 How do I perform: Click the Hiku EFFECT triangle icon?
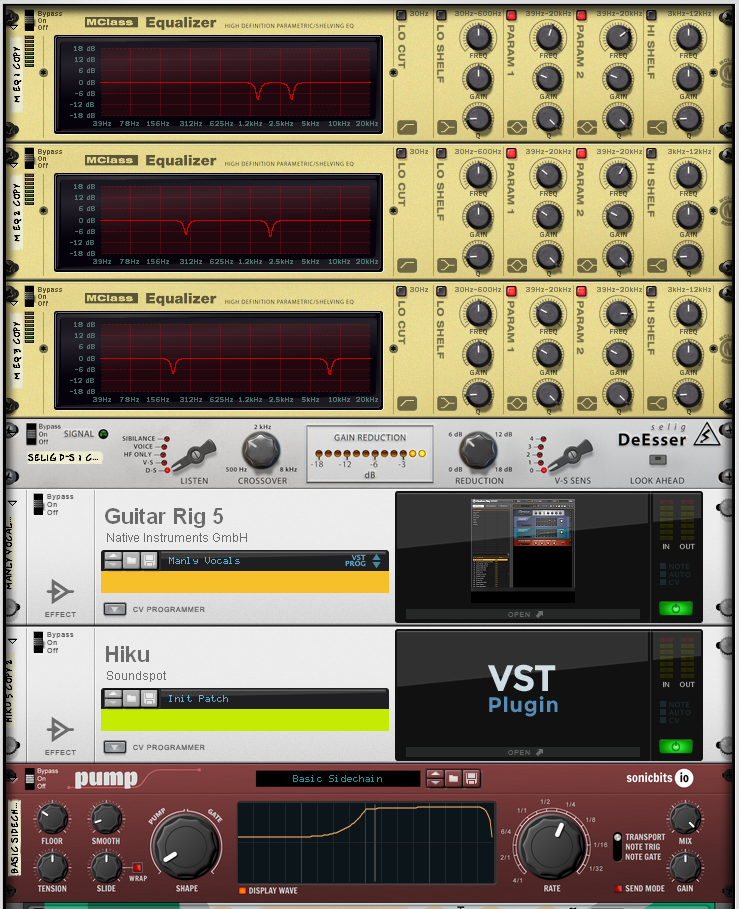click(60, 729)
